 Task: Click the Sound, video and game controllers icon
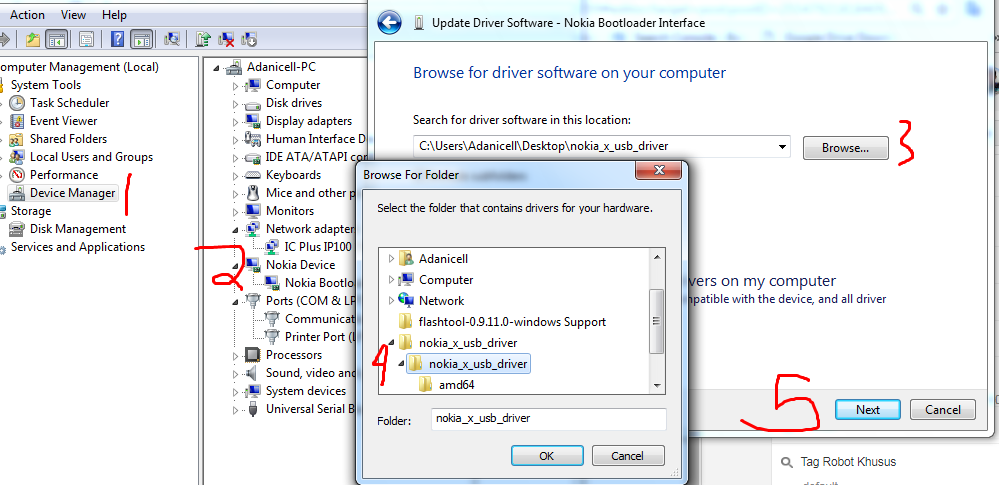click(252, 373)
